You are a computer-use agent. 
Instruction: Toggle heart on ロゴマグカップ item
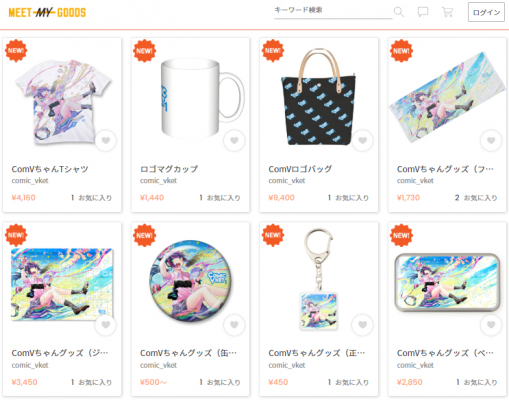pyautogui.click(x=234, y=141)
